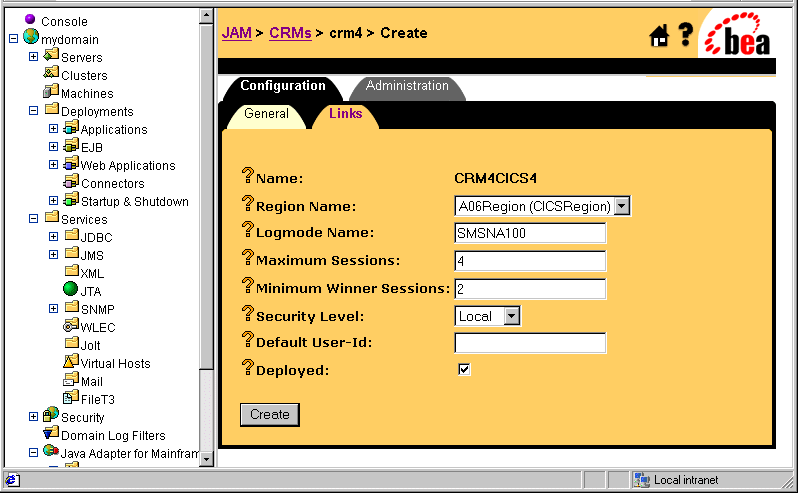Open help icon for Region Name

tap(247, 203)
